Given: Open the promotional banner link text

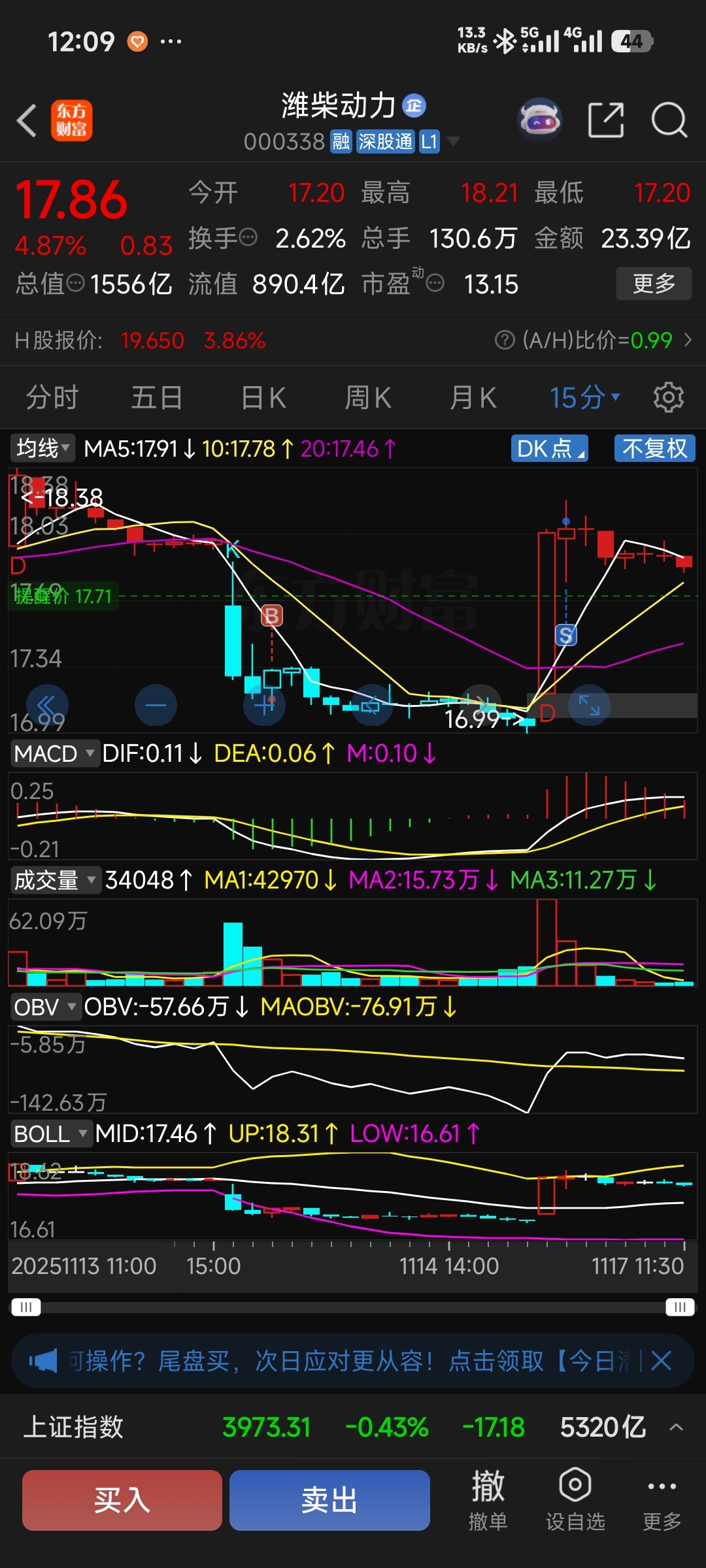Looking at the screenshot, I should point(350,1362).
